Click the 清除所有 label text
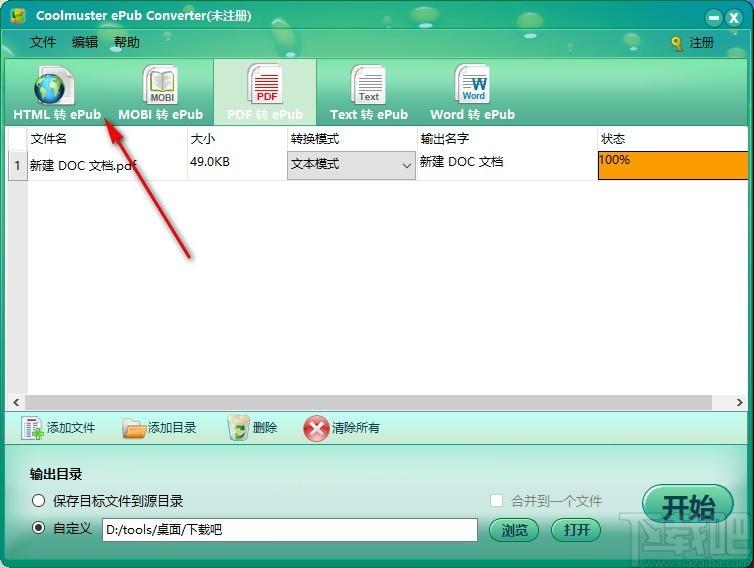This screenshot has height=568, width=754. [356, 428]
